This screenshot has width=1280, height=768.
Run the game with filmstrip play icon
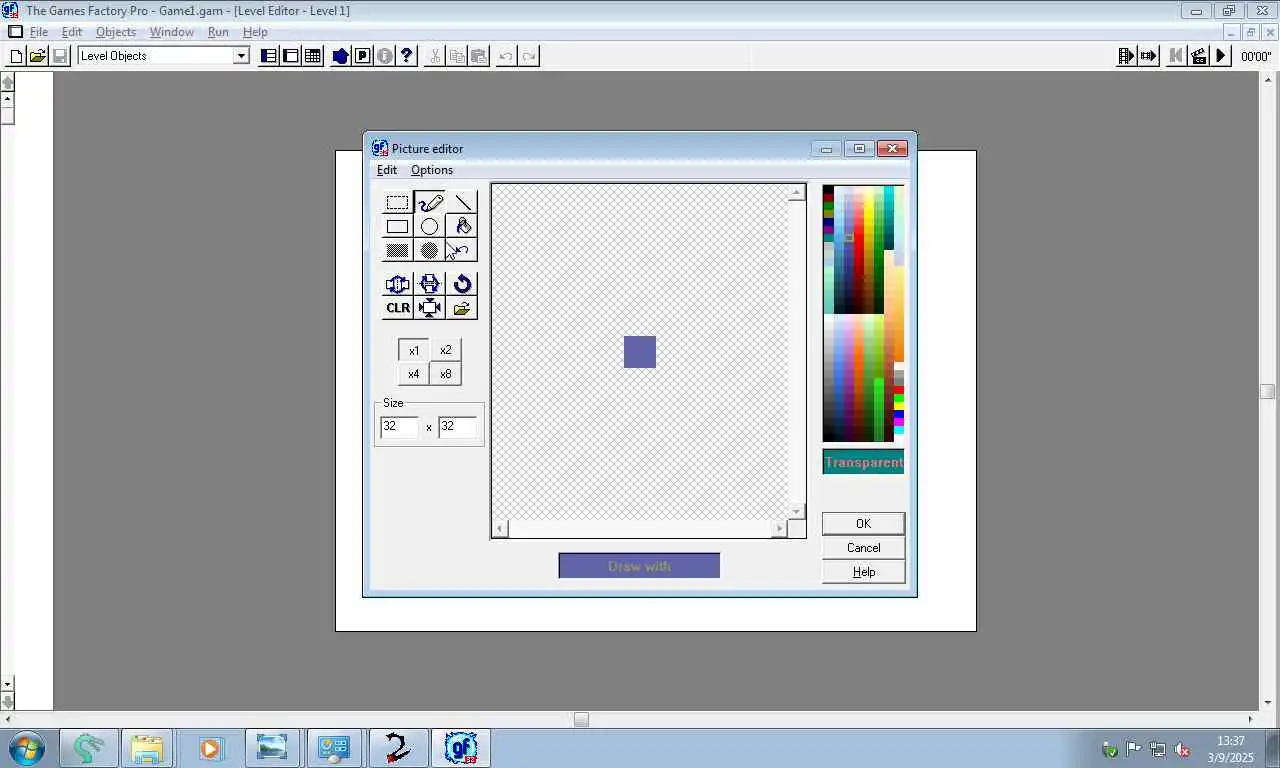tap(1127, 56)
